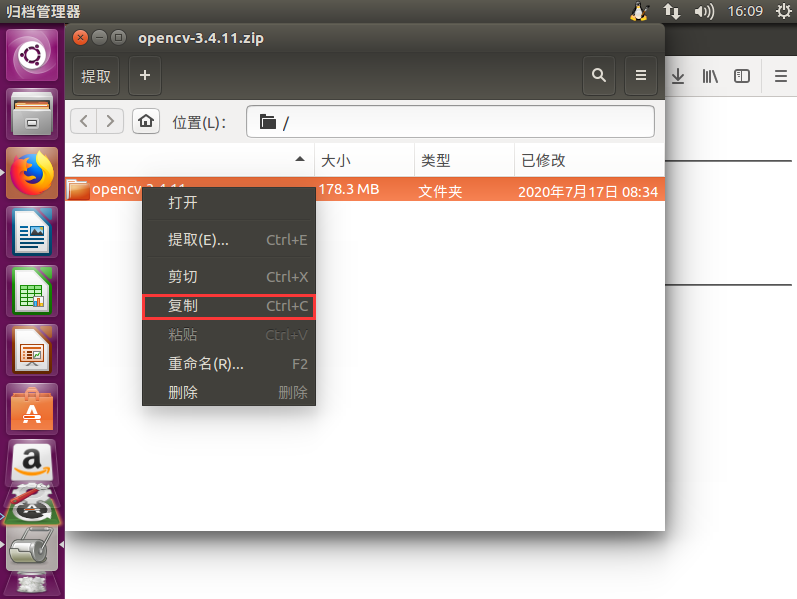Sort by name column header arrow
The height and width of the screenshot is (599, 797).
(x=300, y=160)
